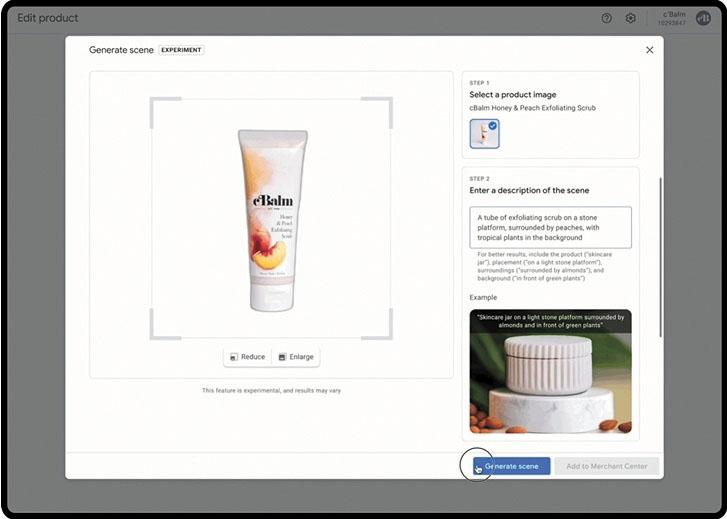Click the blue checkmark on product thumbnail
The image size is (727, 519).
tap(493, 125)
